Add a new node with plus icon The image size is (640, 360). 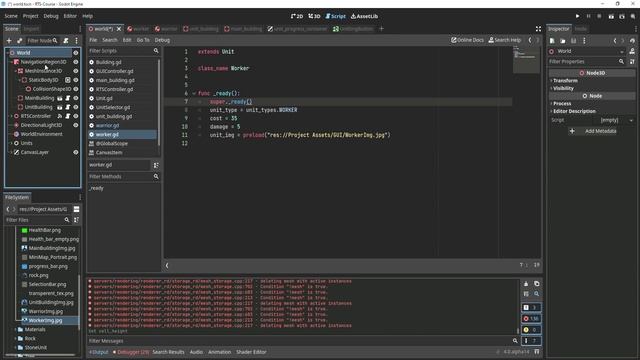[9, 40]
